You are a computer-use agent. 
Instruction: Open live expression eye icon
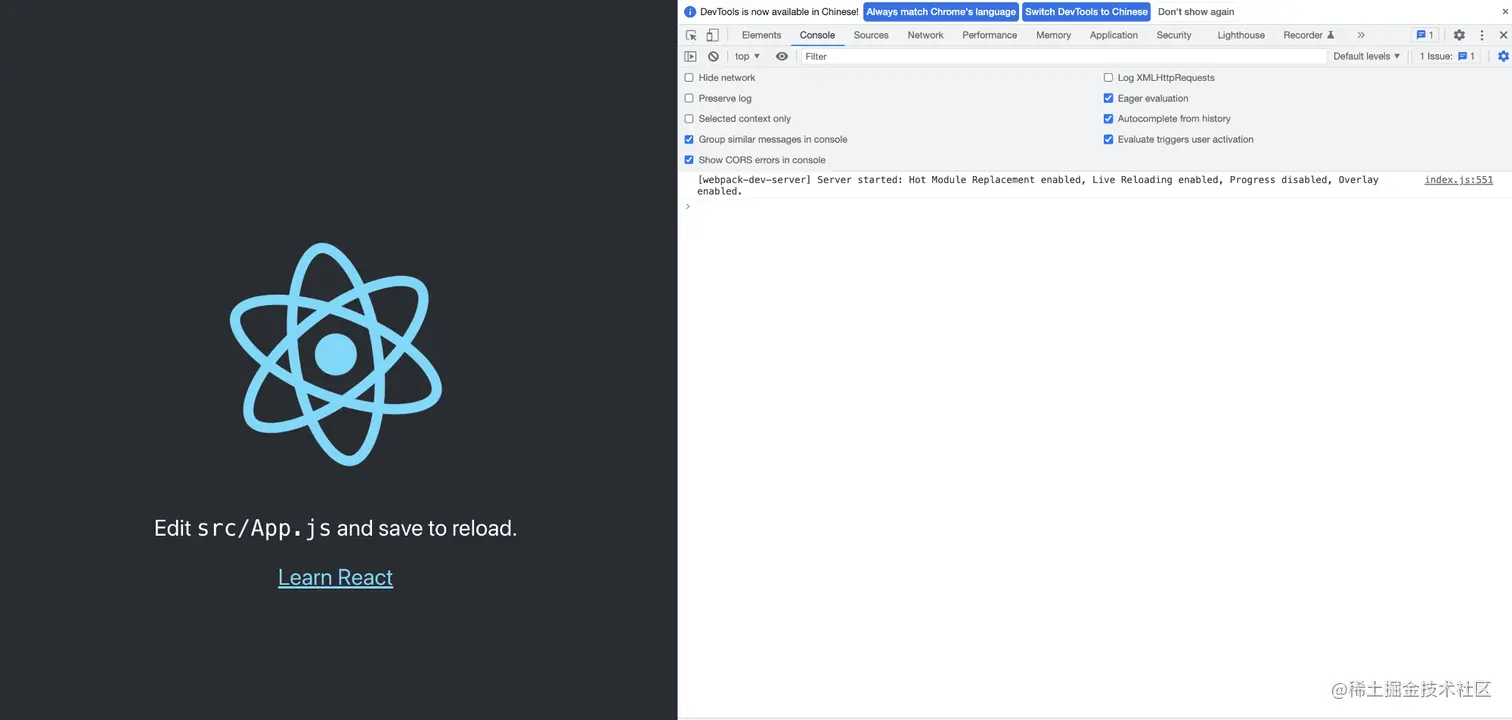[x=782, y=57]
